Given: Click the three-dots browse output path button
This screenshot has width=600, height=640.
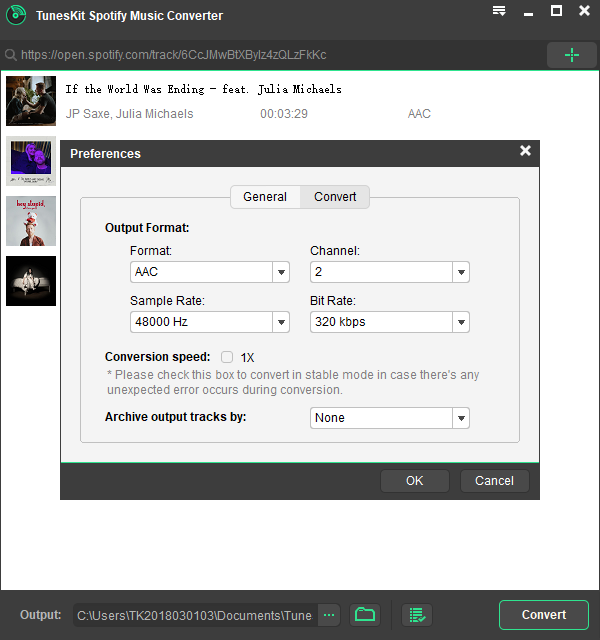Looking at the screenshot, I should (329, 615).
